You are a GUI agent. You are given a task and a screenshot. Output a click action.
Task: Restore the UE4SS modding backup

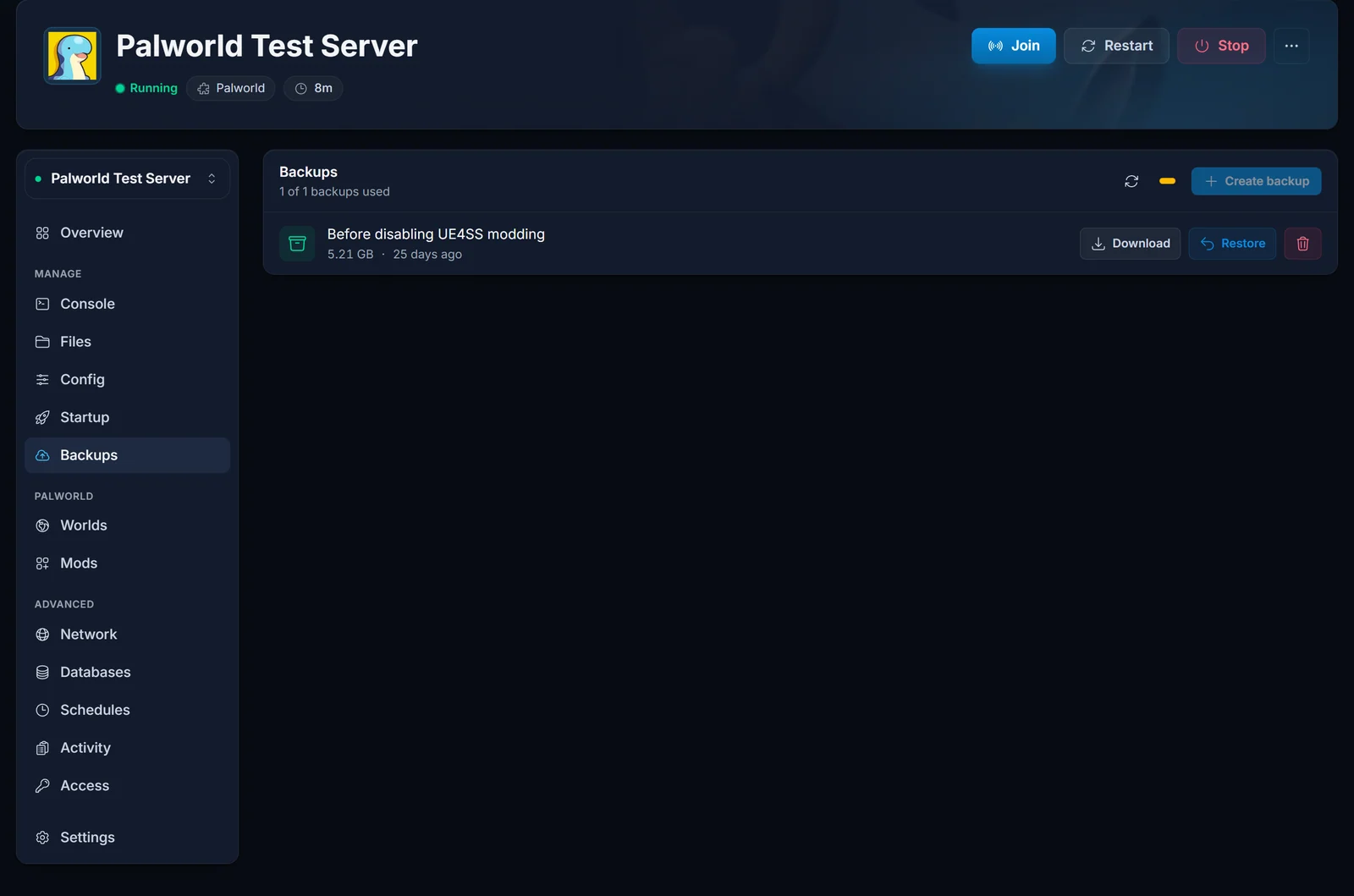1232,244
